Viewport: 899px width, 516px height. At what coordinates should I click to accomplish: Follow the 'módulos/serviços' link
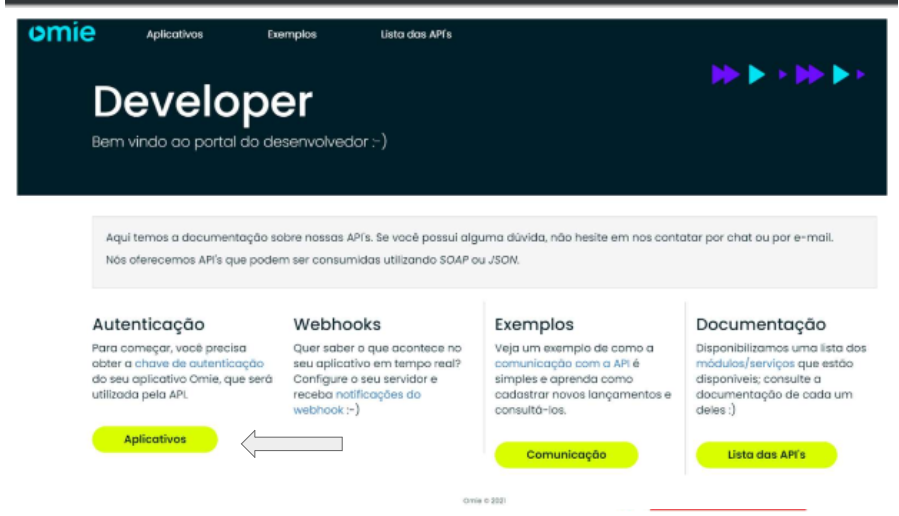click(x=745, y=363)
